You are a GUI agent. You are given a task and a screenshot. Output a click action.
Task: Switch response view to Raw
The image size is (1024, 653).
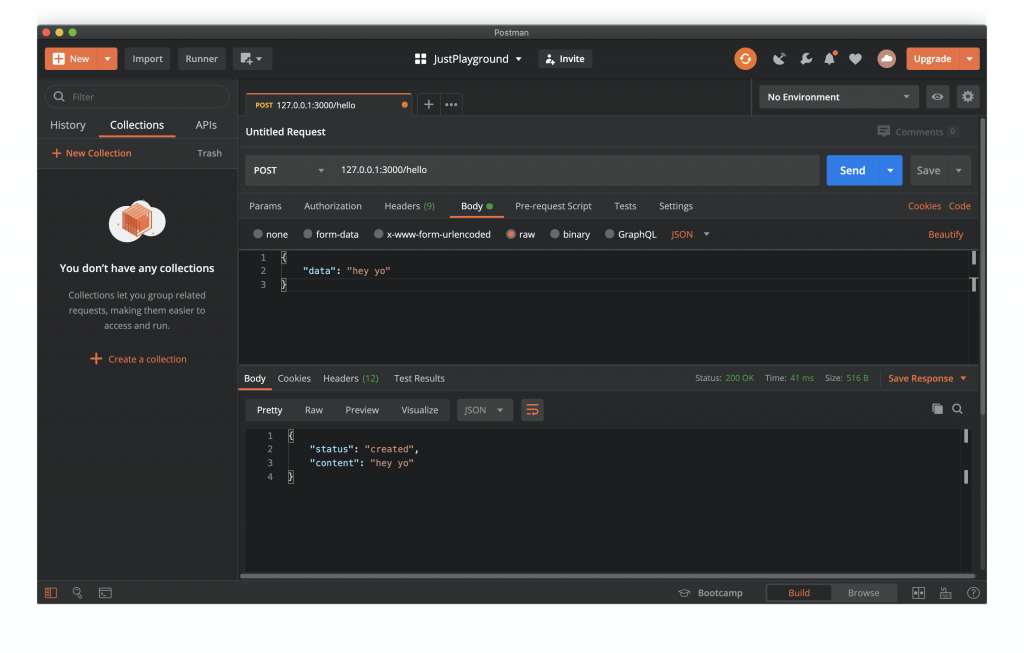click(313, 410)
